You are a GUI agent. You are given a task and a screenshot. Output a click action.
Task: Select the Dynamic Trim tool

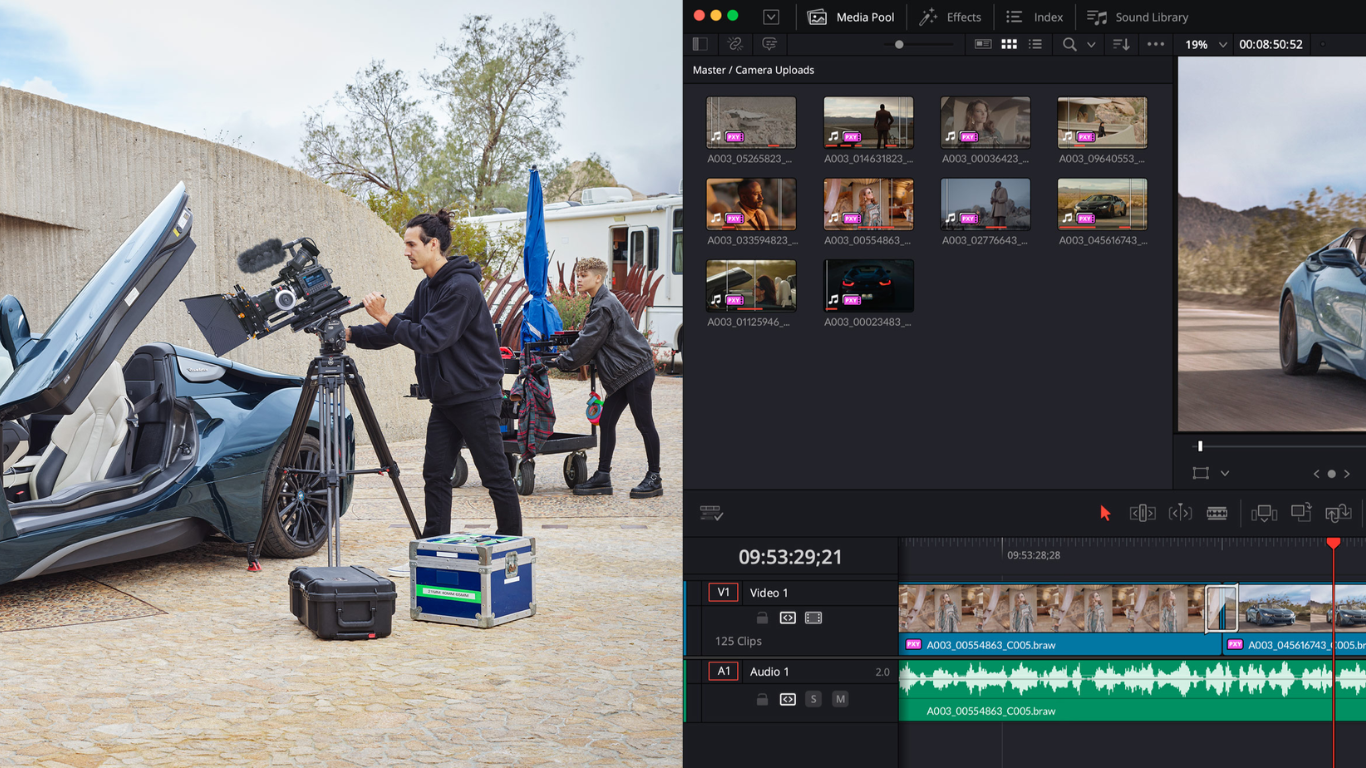[x=1180, y=513]
